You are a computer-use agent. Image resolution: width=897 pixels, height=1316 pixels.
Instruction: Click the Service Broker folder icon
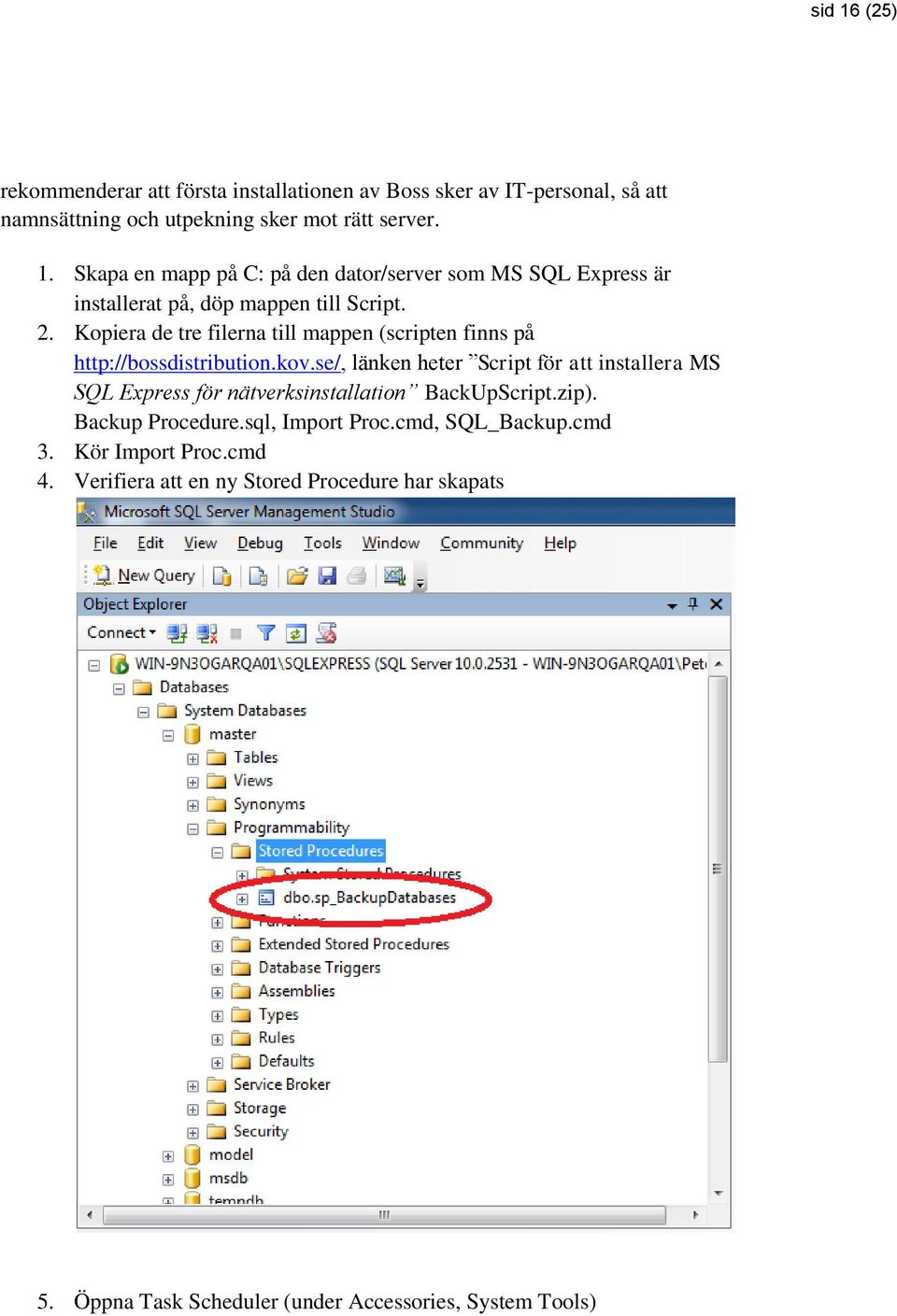coord(217,1084)
